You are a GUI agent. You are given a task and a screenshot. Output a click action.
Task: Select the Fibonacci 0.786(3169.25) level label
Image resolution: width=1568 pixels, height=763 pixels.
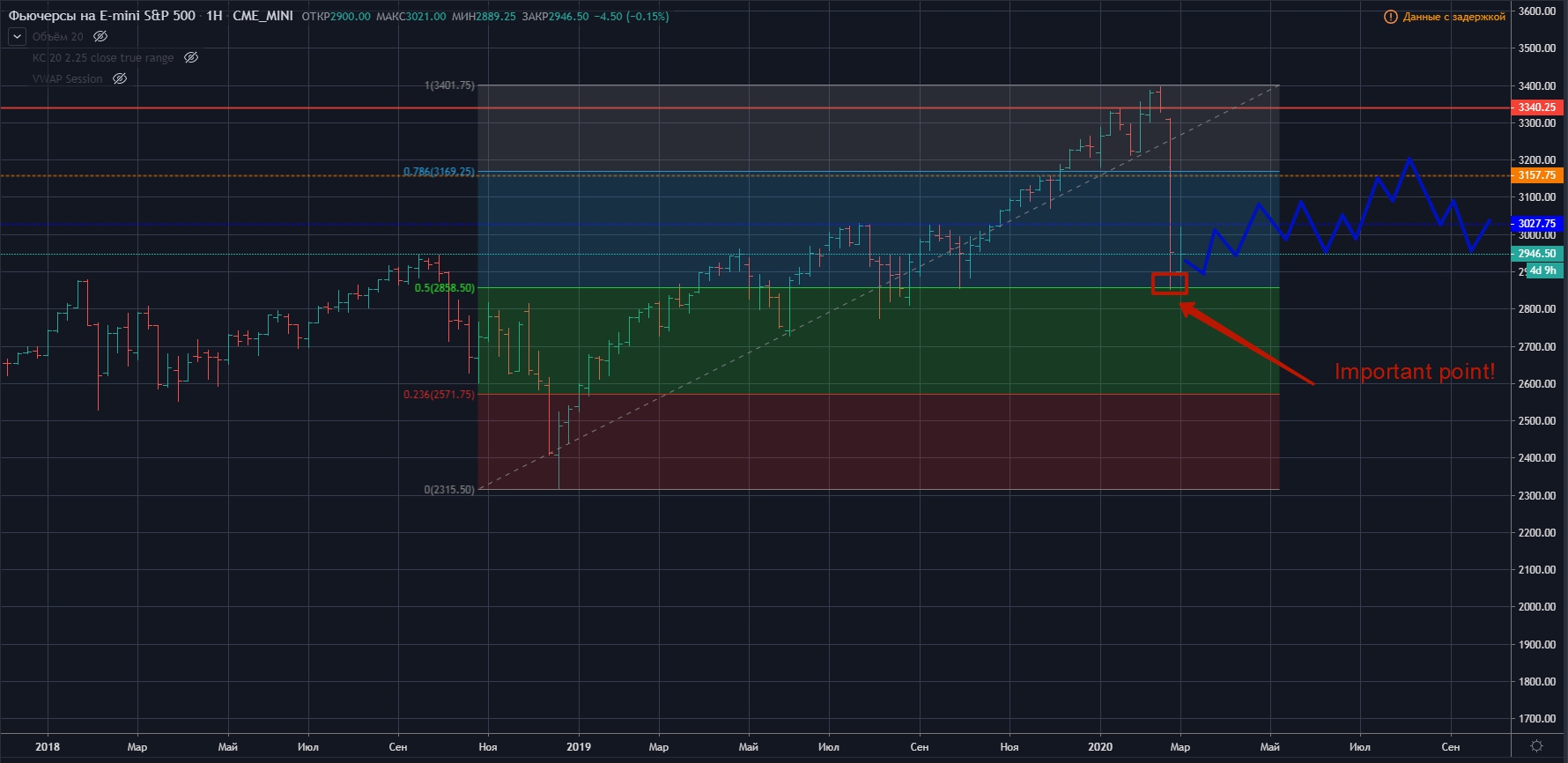pos(439,172)
